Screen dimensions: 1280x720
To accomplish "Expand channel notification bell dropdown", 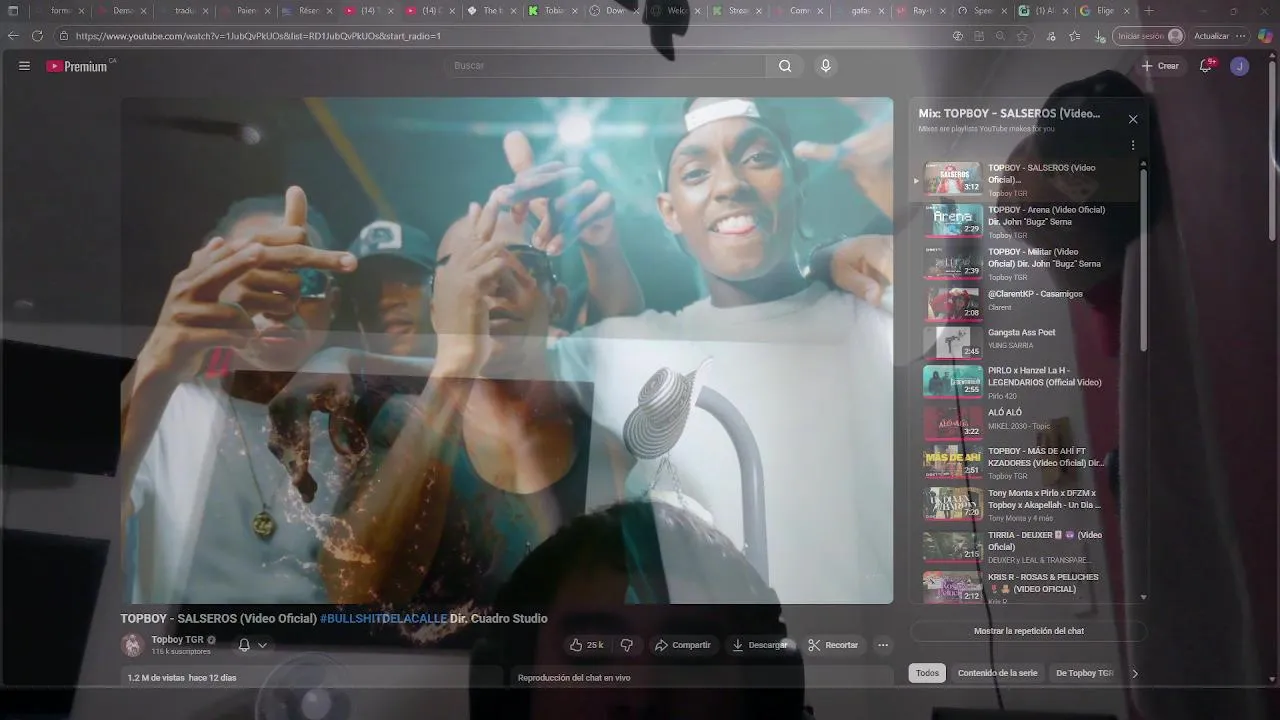I will [x=252, y=645].
